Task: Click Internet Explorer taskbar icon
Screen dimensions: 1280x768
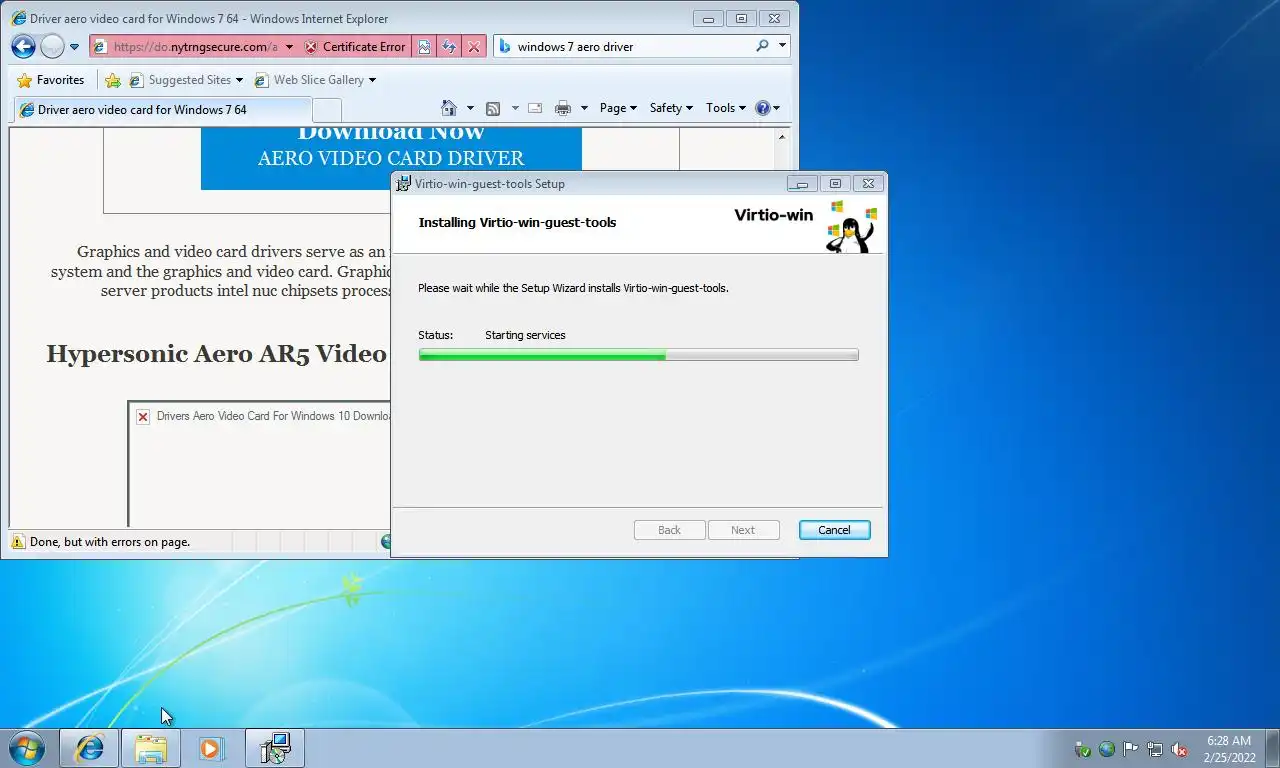Action: (x=89, y=748)
